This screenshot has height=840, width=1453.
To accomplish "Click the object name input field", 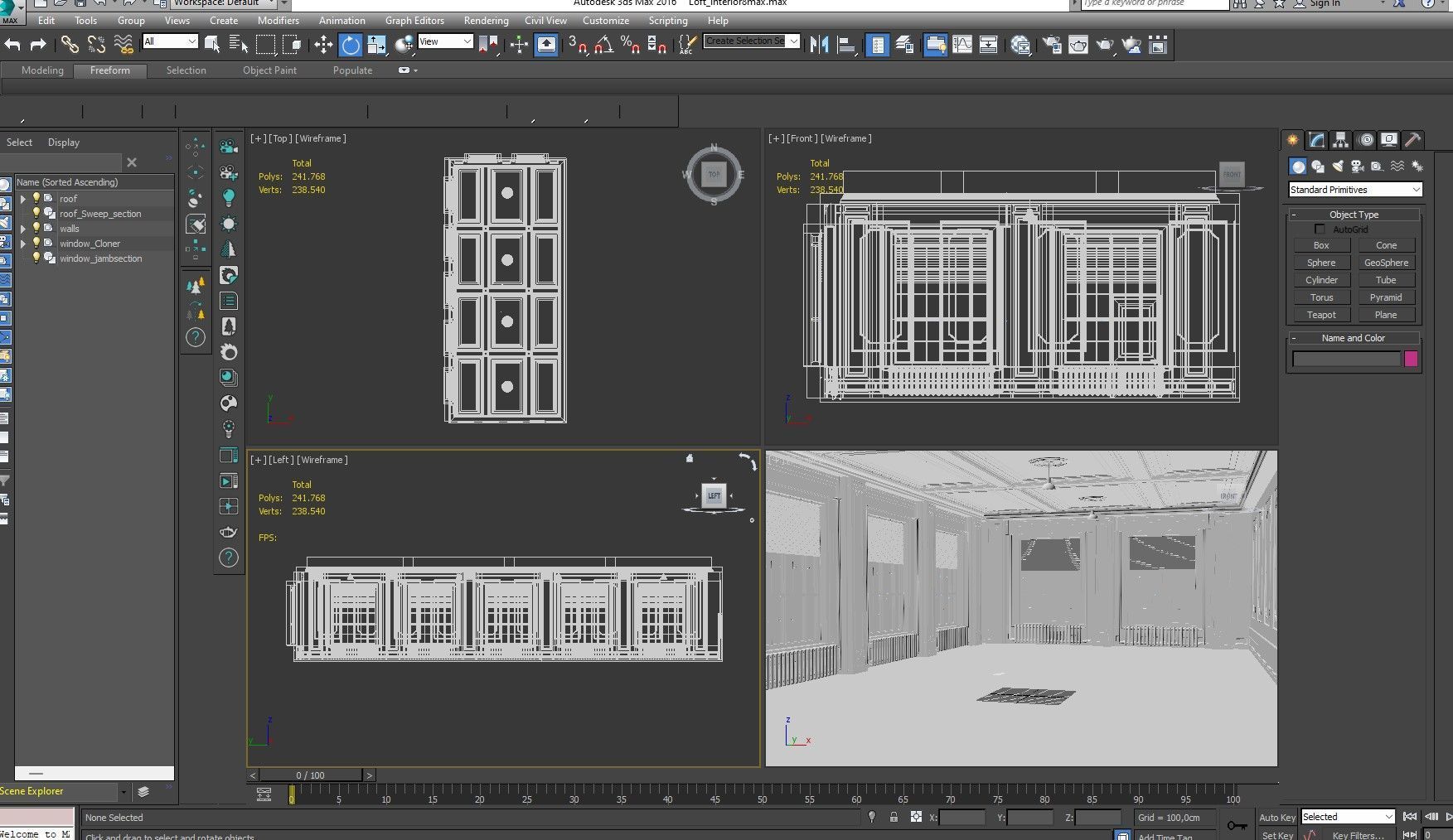I will click(x=1346, y=359).
